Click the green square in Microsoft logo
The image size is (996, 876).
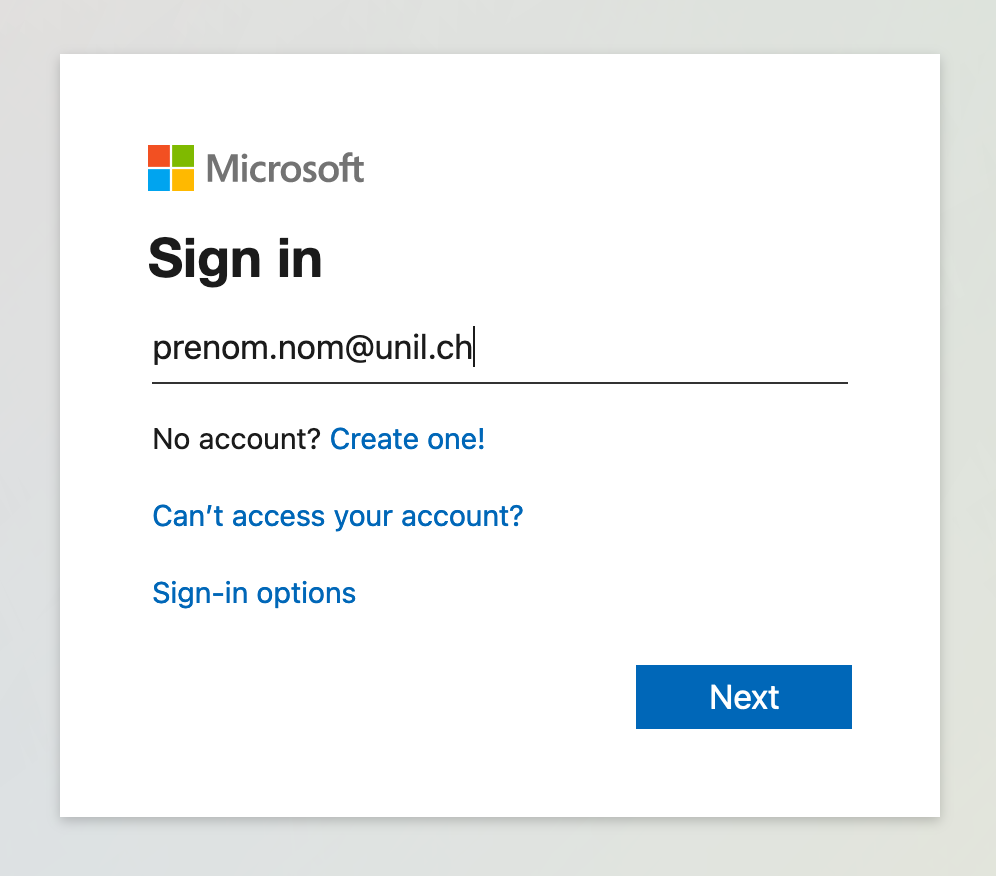click(x=183, y=156)
